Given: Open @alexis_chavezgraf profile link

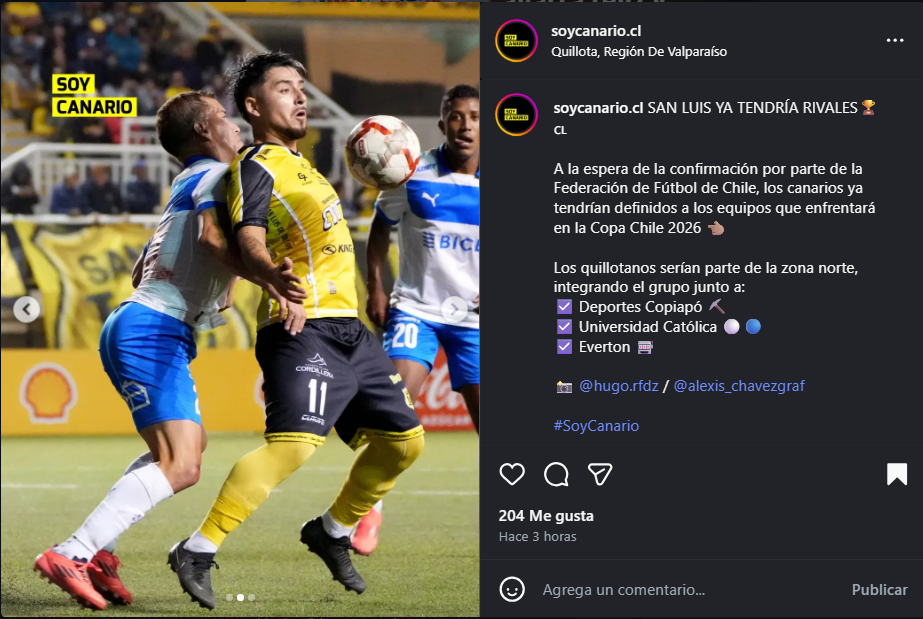Looking at the screenshot, I should pyautogui.click(x=739, y=386).
